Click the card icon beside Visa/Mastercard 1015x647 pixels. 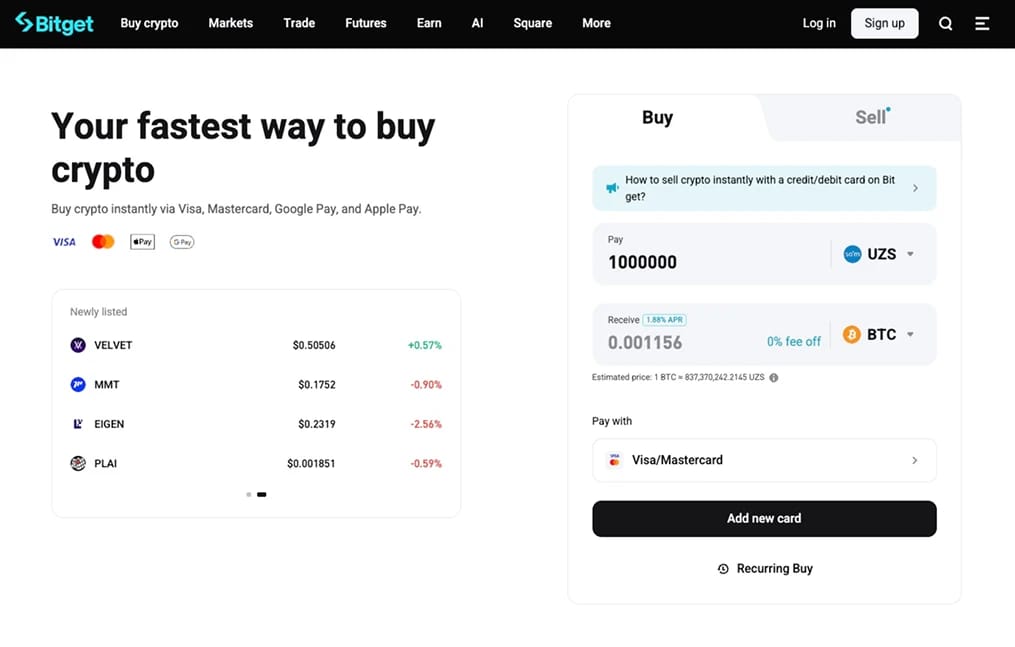point(614,460)
